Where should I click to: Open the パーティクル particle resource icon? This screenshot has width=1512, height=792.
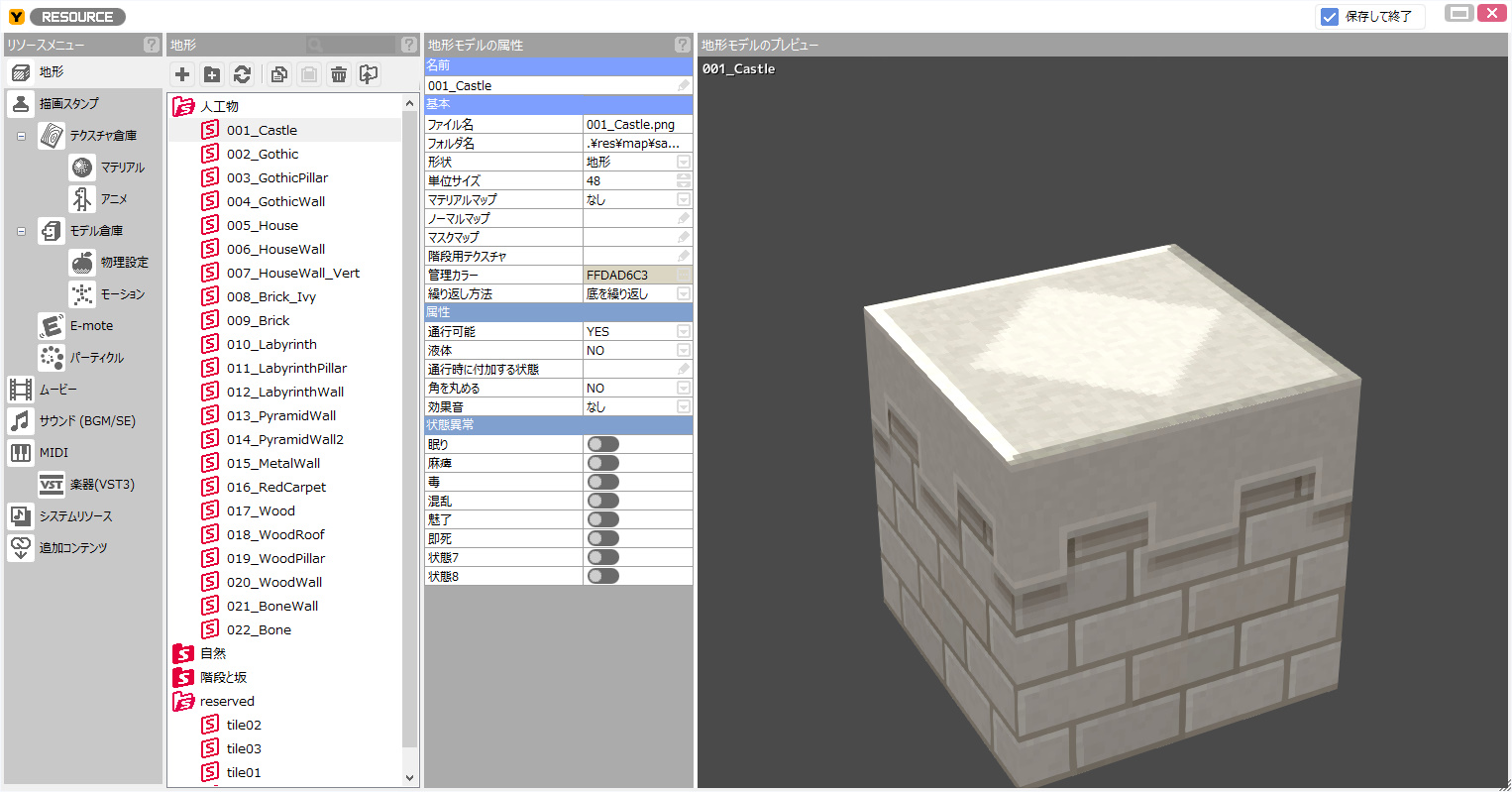52,358
